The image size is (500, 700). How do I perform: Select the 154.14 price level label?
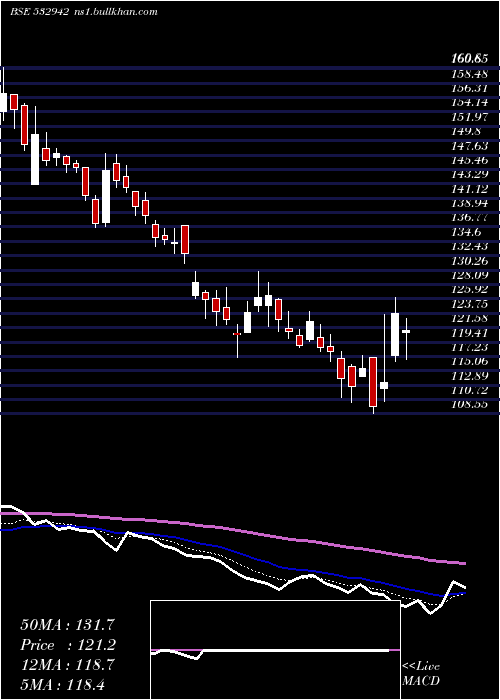[x=469, y=103]
